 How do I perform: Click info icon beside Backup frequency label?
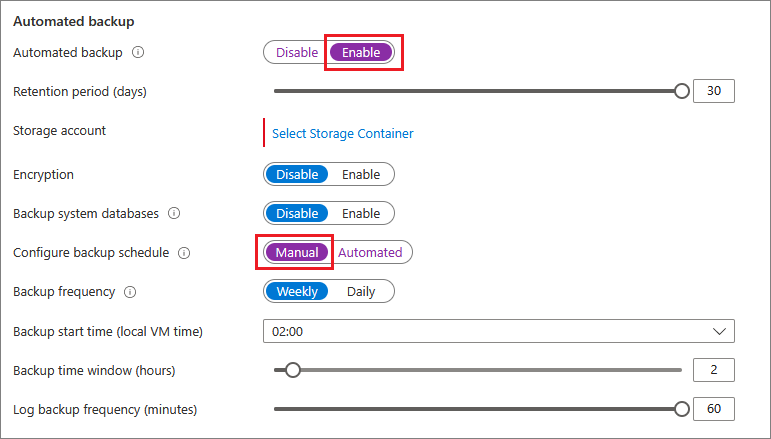point(130,292)
